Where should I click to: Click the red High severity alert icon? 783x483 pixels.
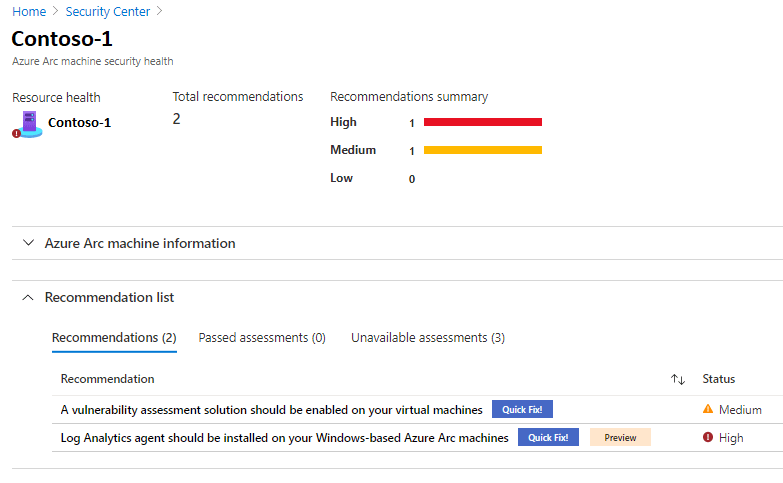(x=708, y=437)
